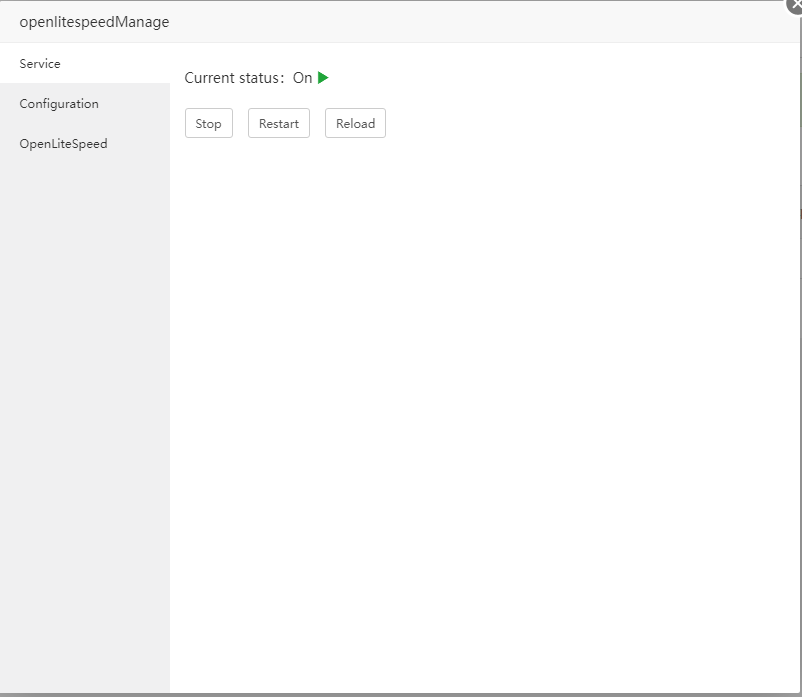Switch to the Configuration tab
802x697 pixels.
tap(85, 103)
